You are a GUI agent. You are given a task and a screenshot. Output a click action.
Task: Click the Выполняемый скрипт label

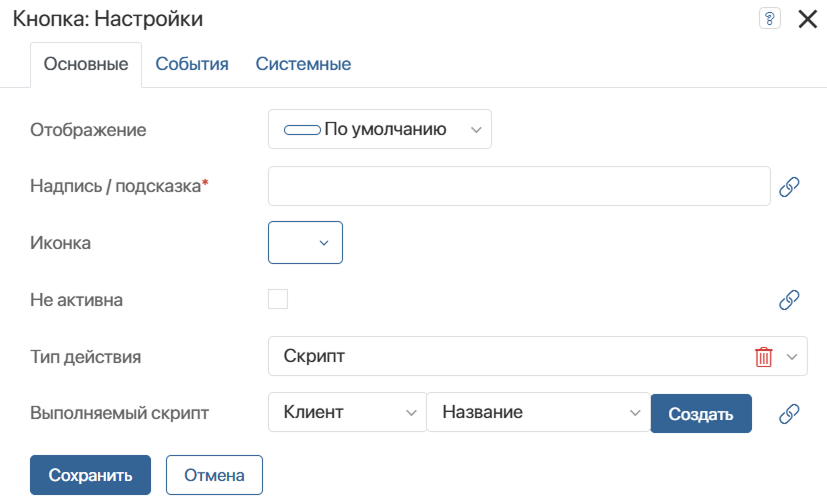pyautogui.click(x=119, y=413)
